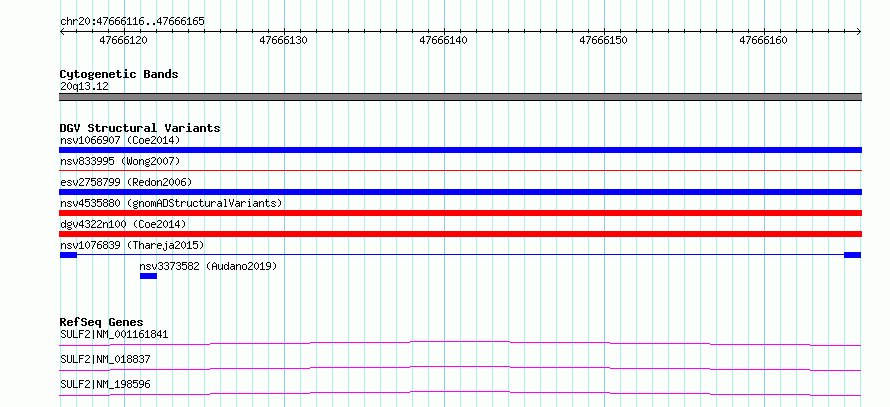
Task: Click the esv2758799 (Redon2006) label
Action: click(126, 182)
